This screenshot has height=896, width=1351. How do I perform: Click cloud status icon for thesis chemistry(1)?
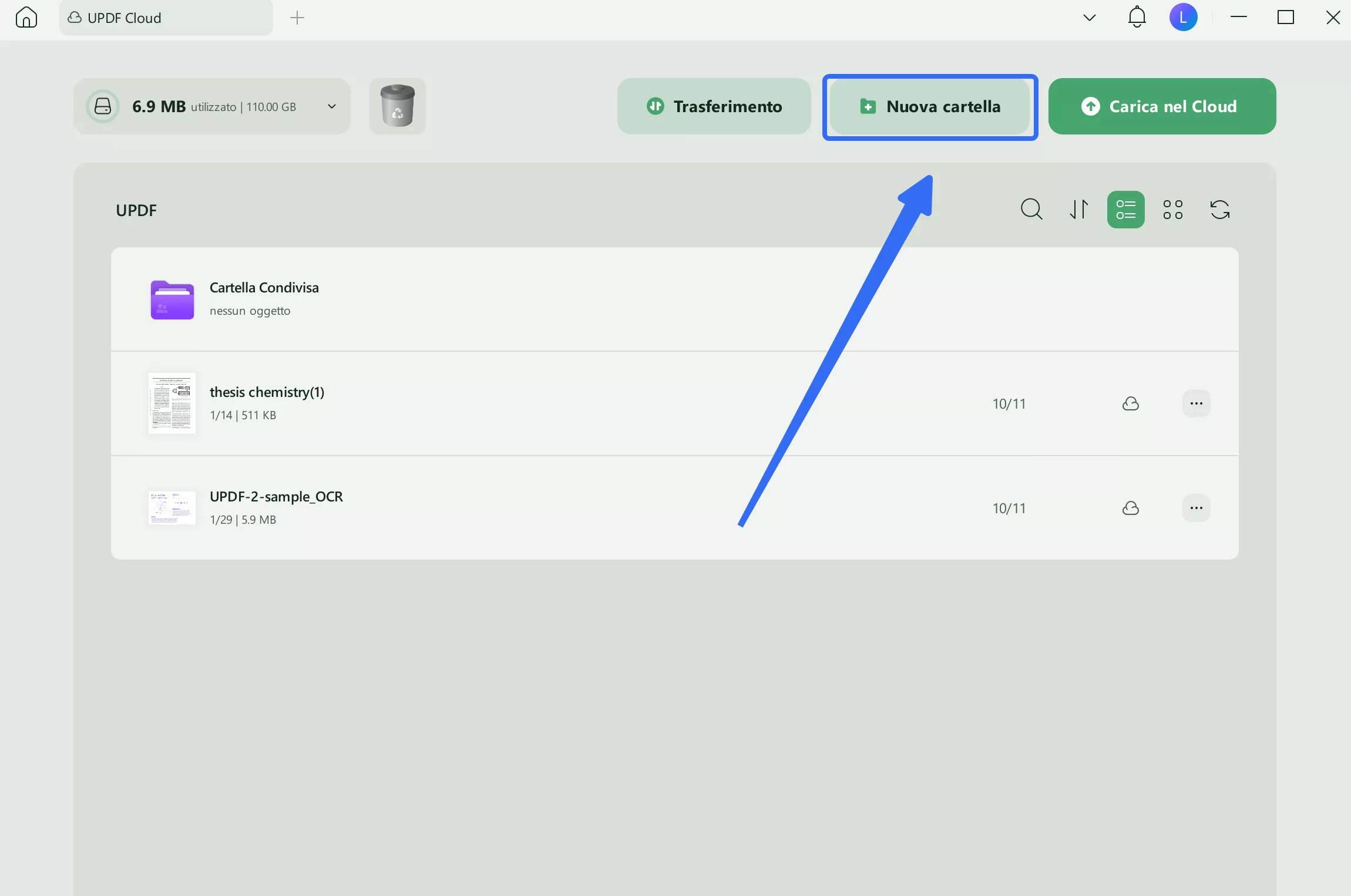[x=1130, y=404]
